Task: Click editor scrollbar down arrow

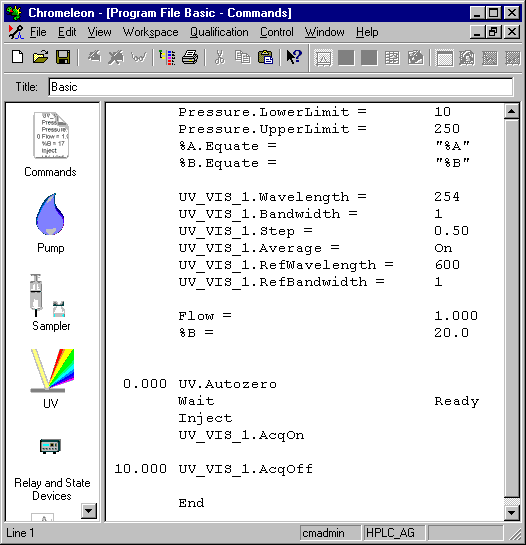Action: [x=512, y=512]
